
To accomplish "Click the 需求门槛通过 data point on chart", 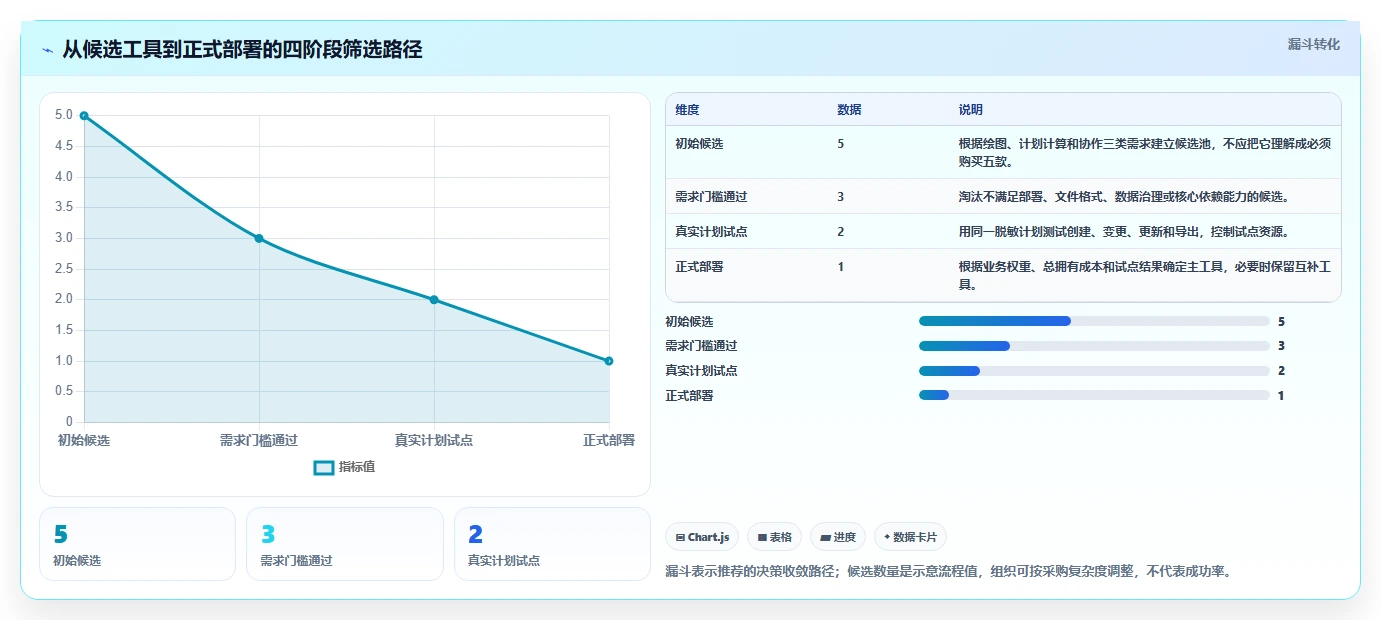I will pos(259,238).
